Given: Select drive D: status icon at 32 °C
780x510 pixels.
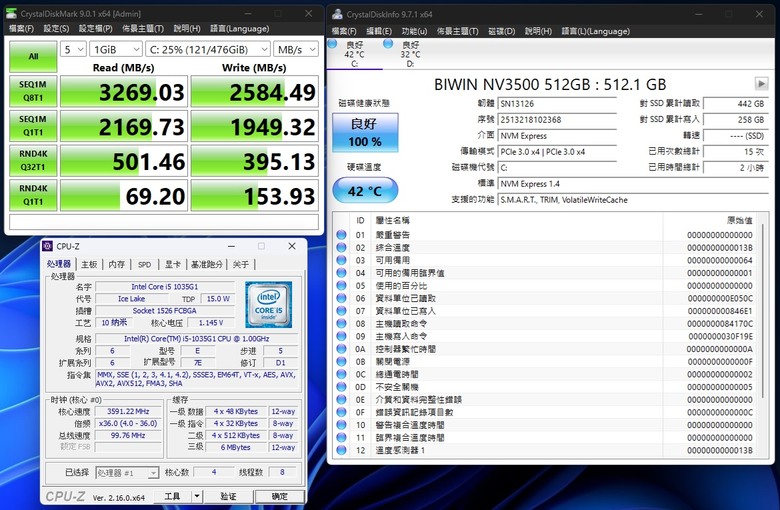Looking at the screenshot, I should point(388,44).
